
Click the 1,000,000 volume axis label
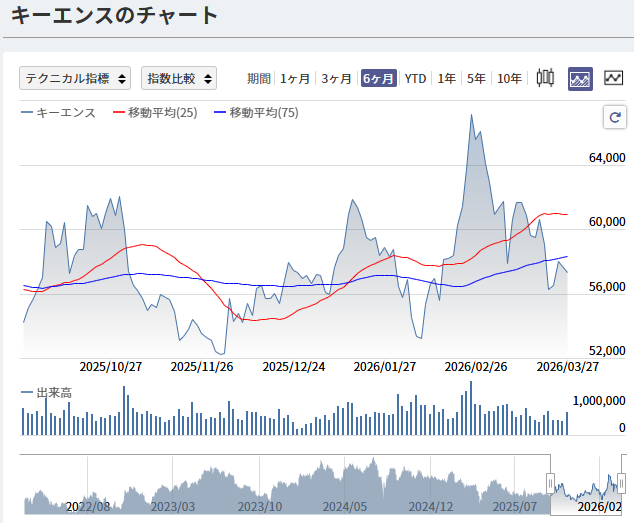[599, 400]
